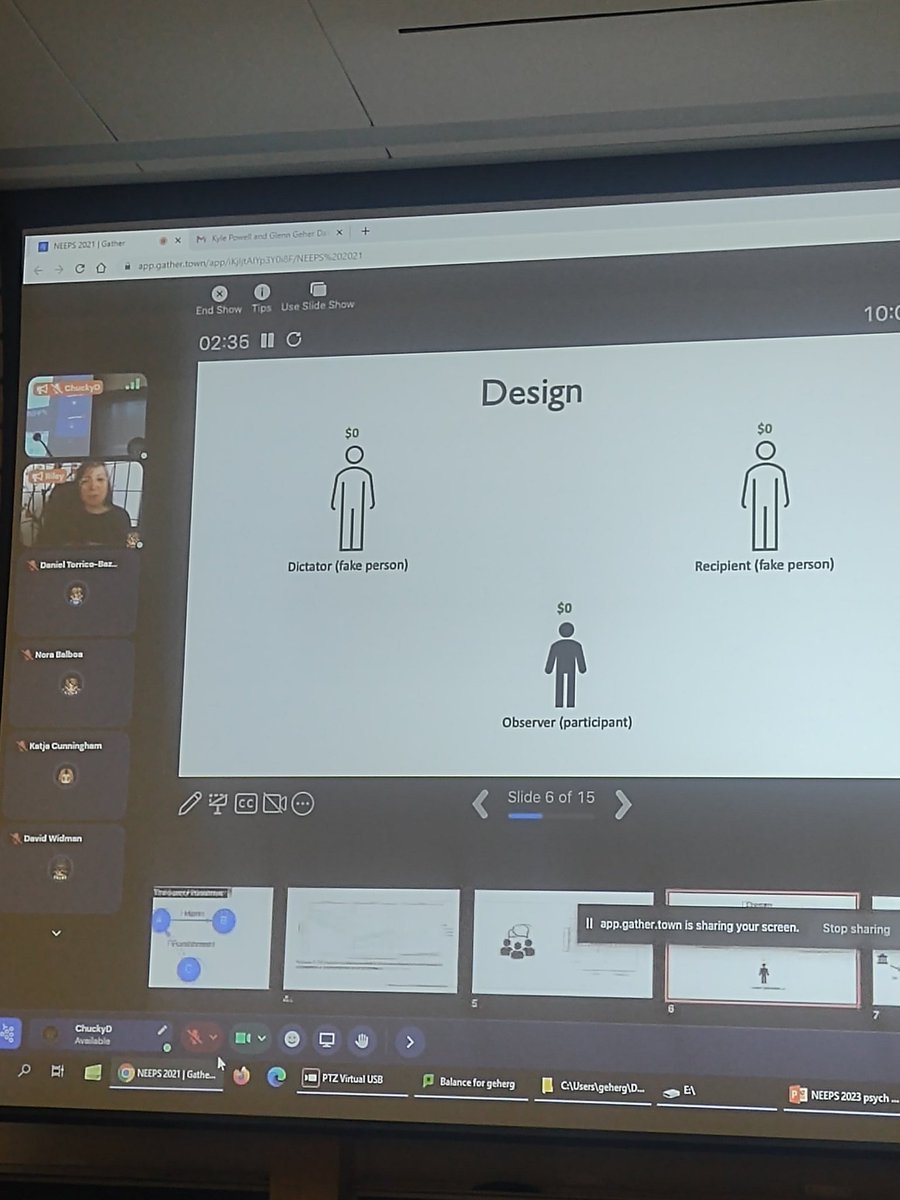Open PTZ Virtual USB taskbar item
This screenshot has height=1200, width=900.
(x=351, y=1080)
